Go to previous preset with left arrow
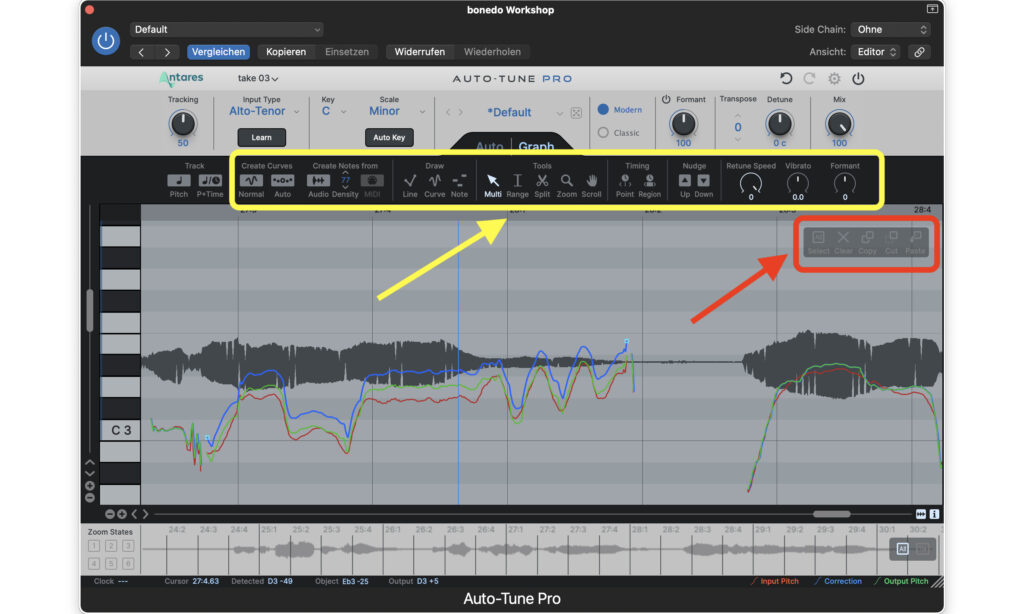The image size is (1024, 614). coord(142,52)
